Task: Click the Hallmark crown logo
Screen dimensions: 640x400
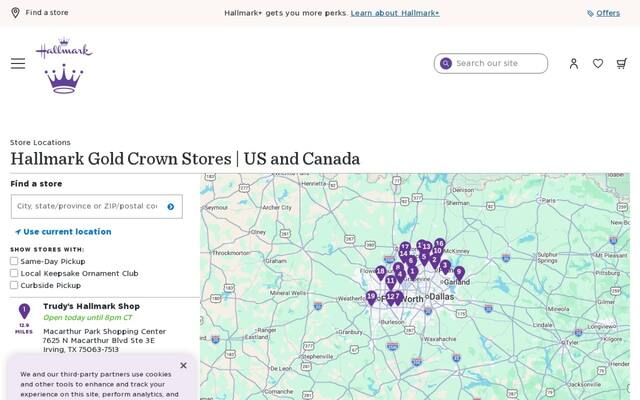Action: [64, 66]
